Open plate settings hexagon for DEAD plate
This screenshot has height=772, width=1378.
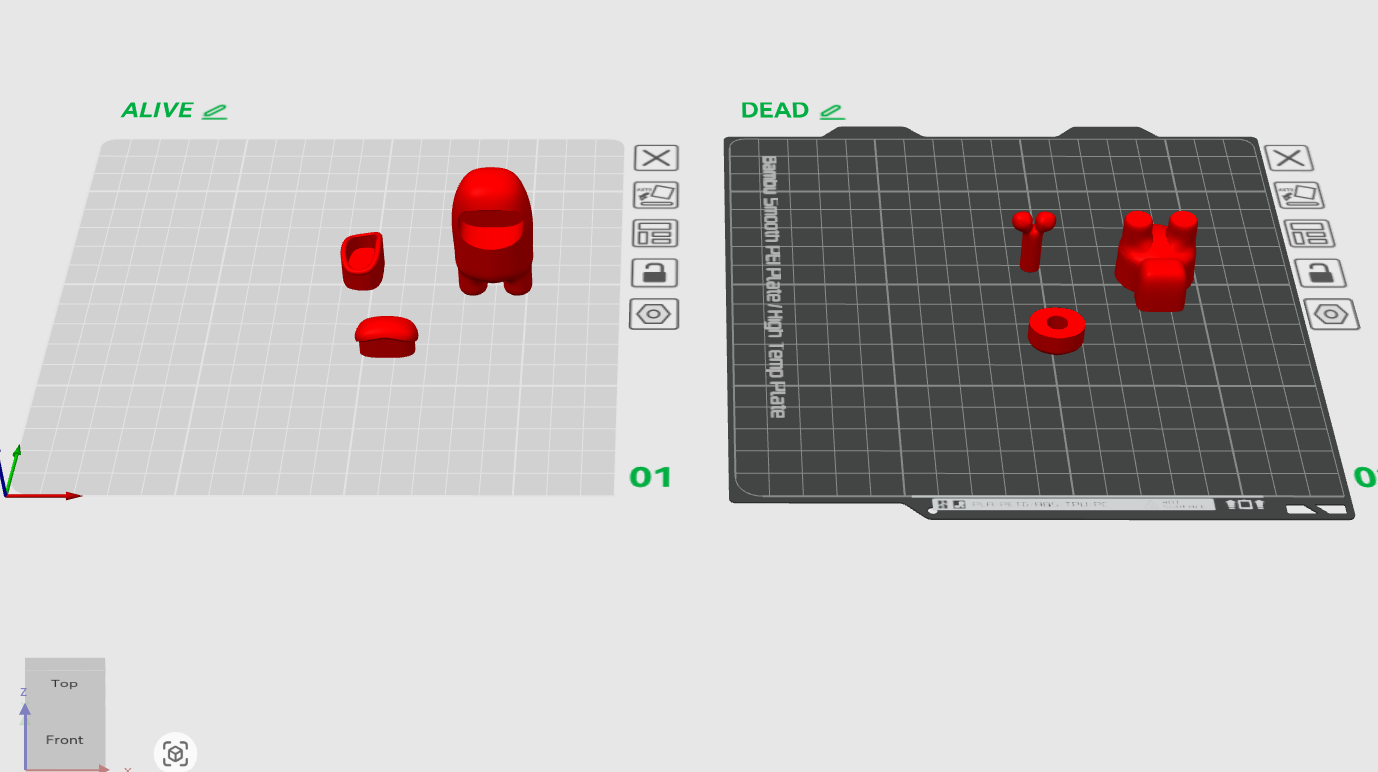click(1332, 314)
